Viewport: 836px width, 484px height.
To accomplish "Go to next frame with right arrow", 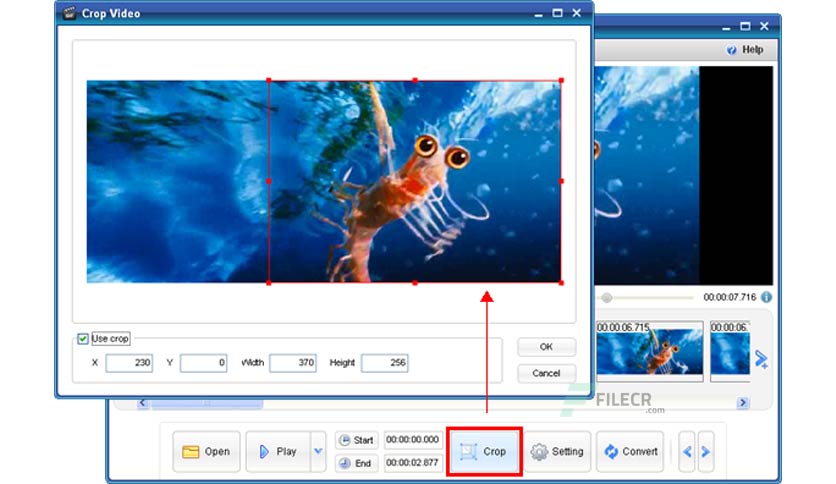I will 705,452.
